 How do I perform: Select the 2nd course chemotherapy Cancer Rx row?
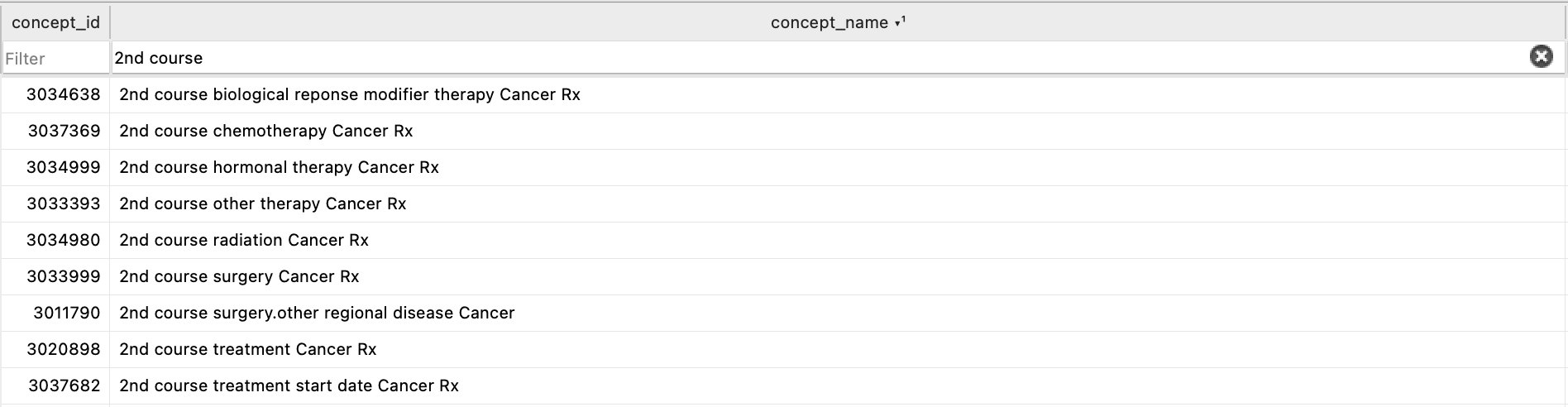click(784, 131)
